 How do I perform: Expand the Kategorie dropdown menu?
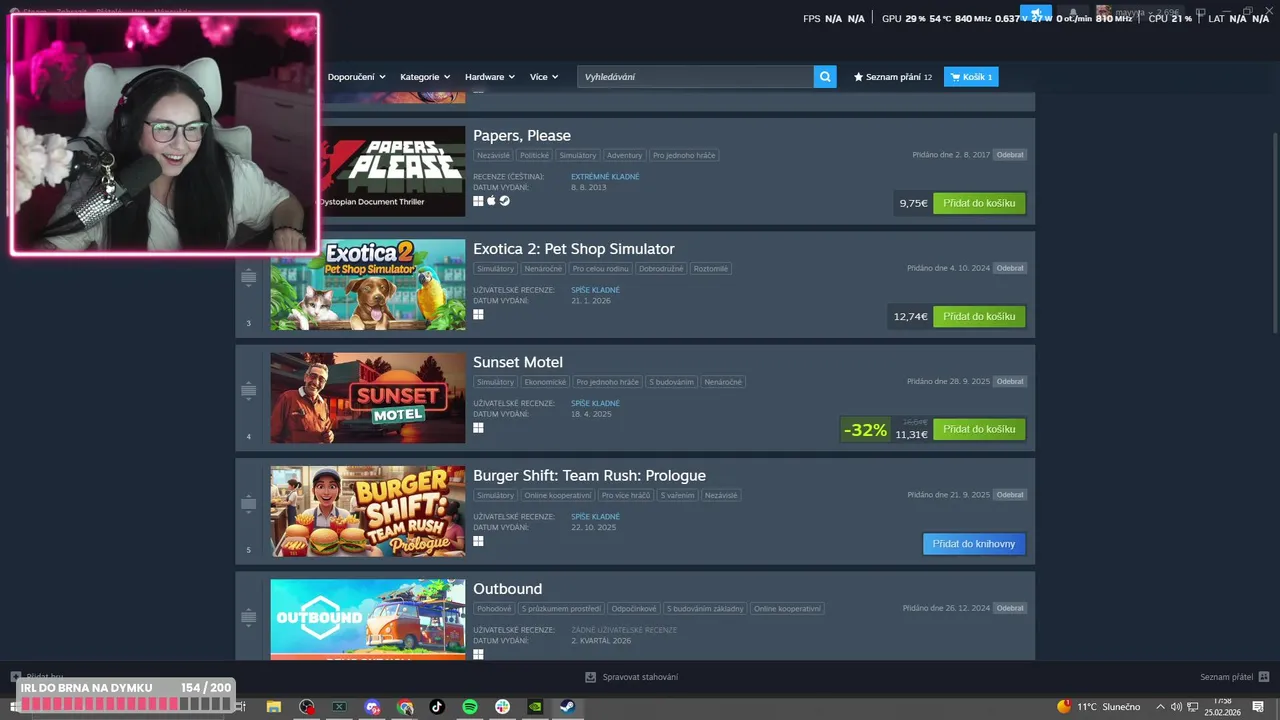coord(425,77)
